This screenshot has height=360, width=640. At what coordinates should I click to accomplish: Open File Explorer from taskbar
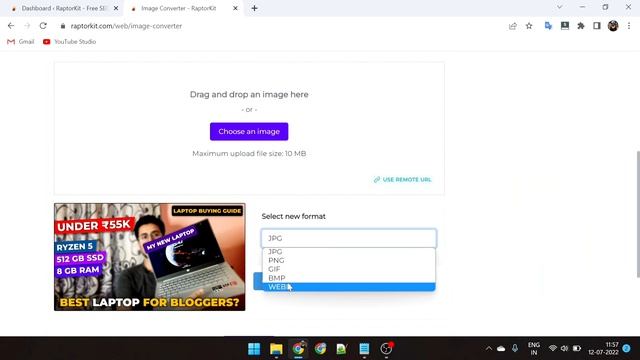click(x=276, y=349)
